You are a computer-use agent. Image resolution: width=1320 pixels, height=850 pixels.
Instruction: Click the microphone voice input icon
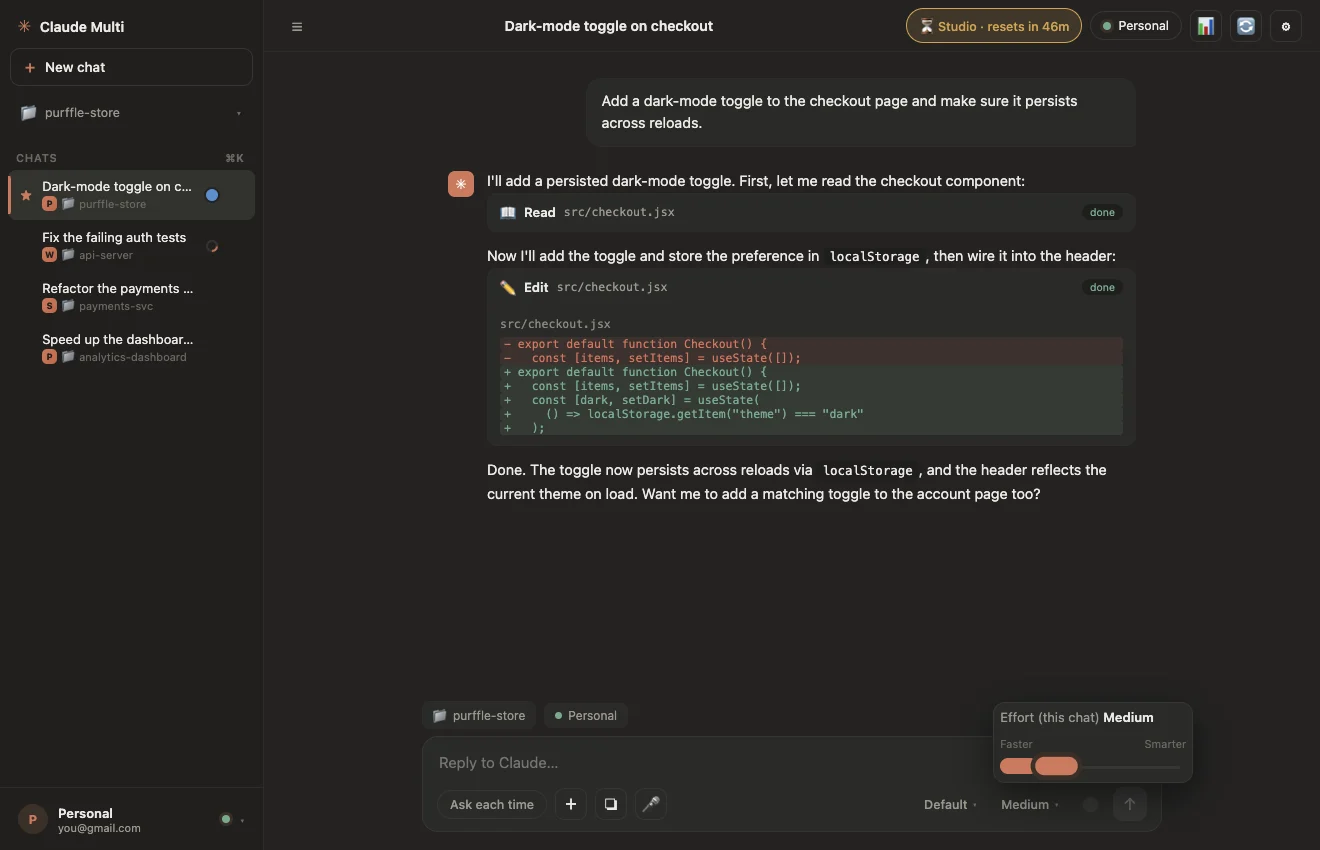tap(651, 804)
